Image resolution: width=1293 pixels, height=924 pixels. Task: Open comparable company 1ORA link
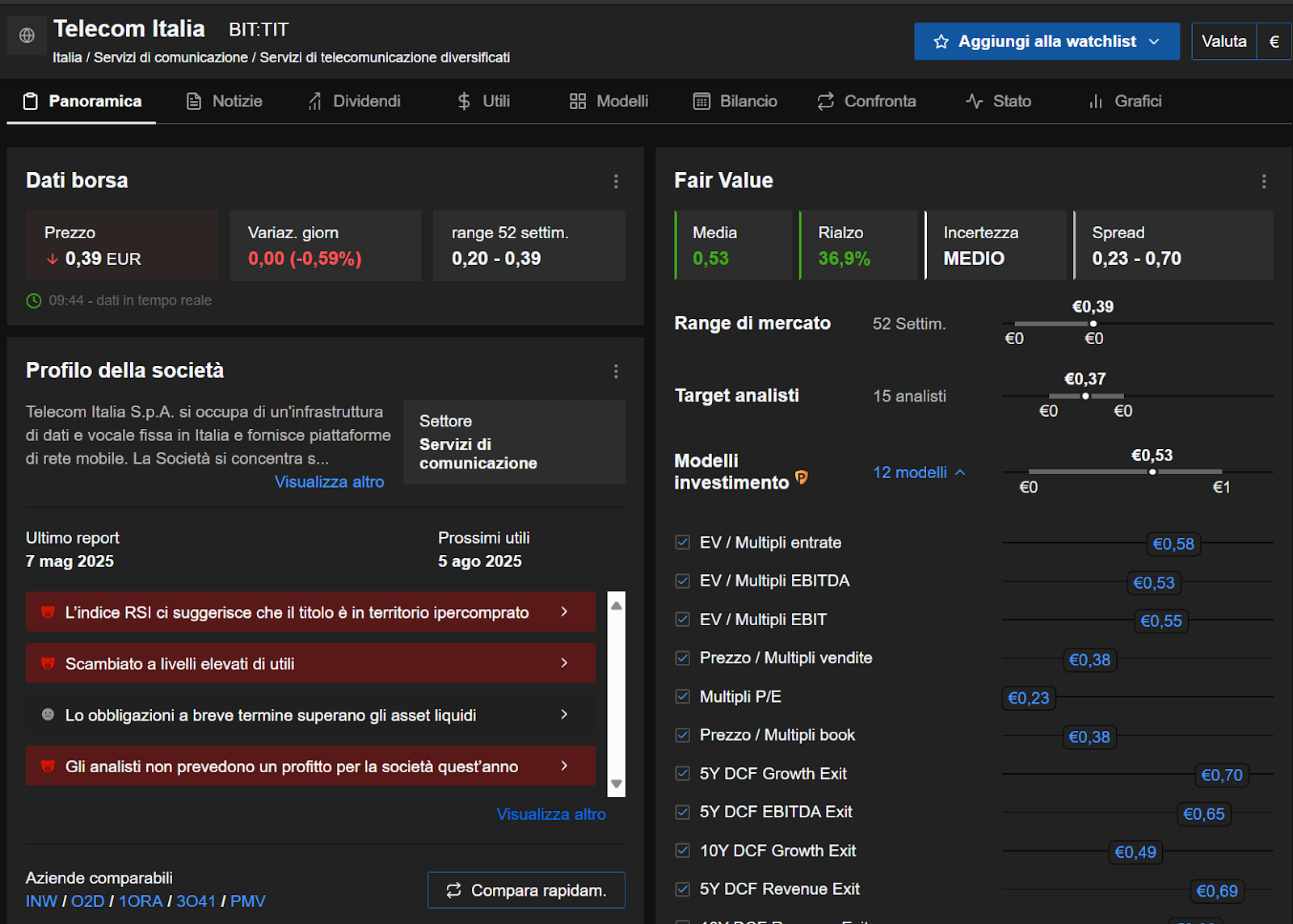point(141,901)
